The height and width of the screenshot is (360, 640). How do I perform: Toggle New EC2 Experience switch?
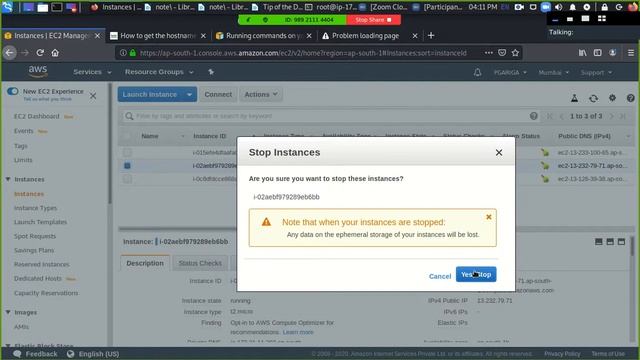pyautogui.click(x=13, y=91)
